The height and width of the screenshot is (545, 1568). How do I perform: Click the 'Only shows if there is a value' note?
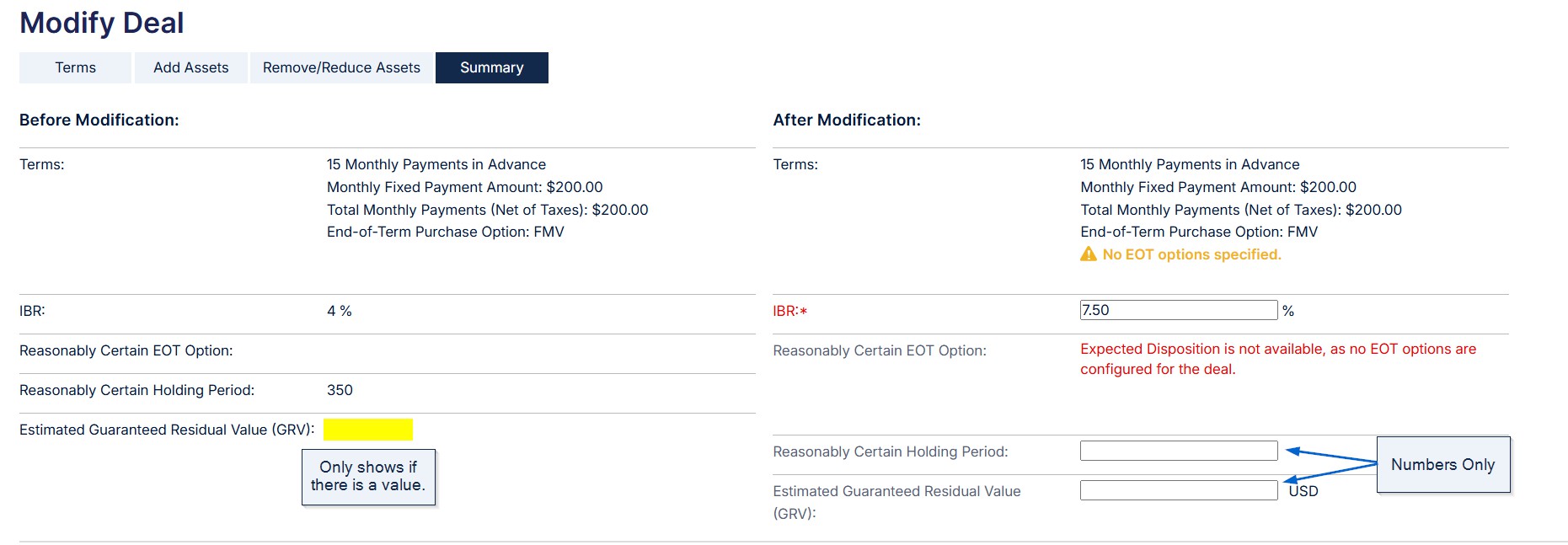point(368,477)
